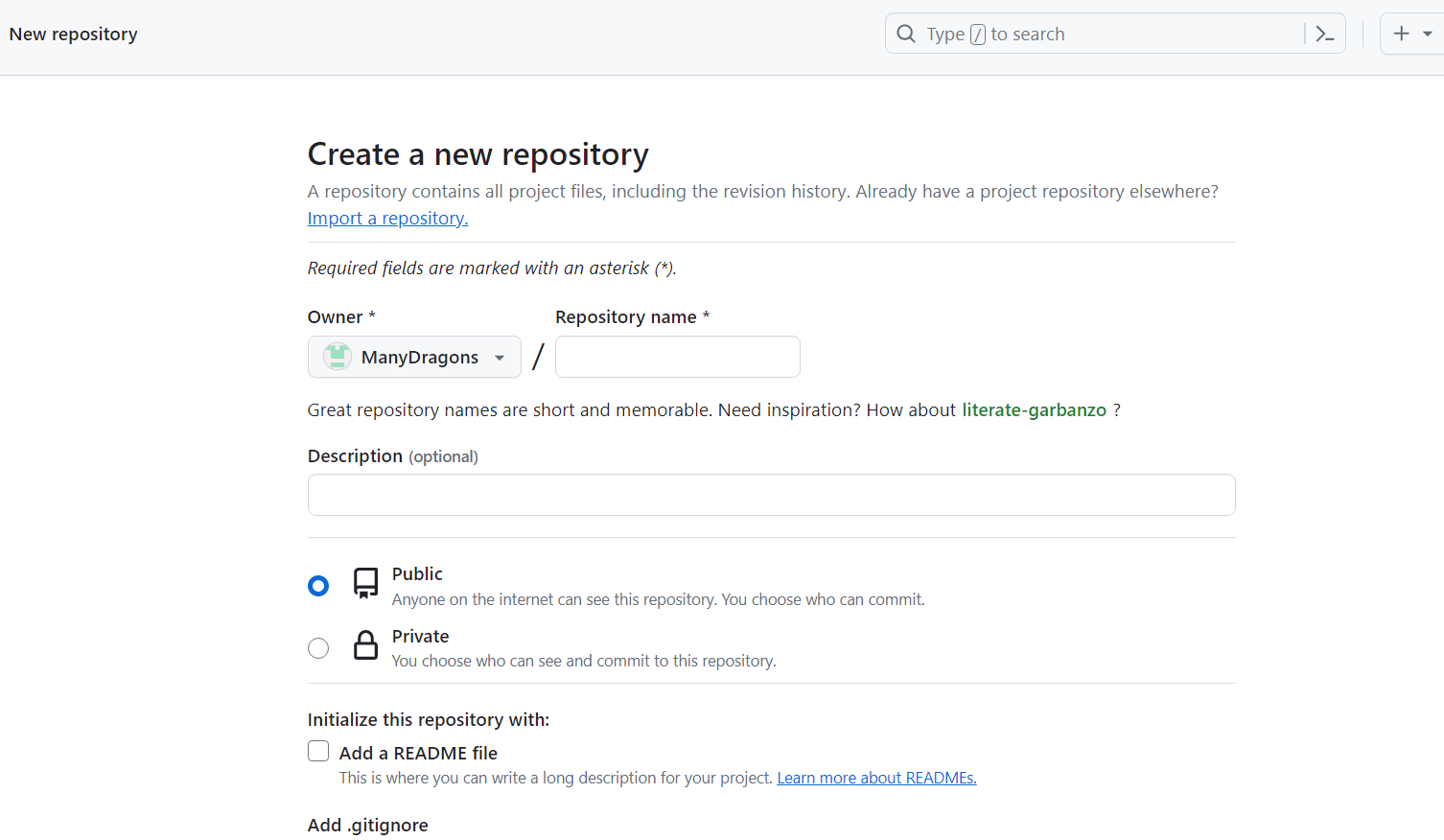Click the Description (optional) label
The image size is (1444, 840).
point(393,456)
